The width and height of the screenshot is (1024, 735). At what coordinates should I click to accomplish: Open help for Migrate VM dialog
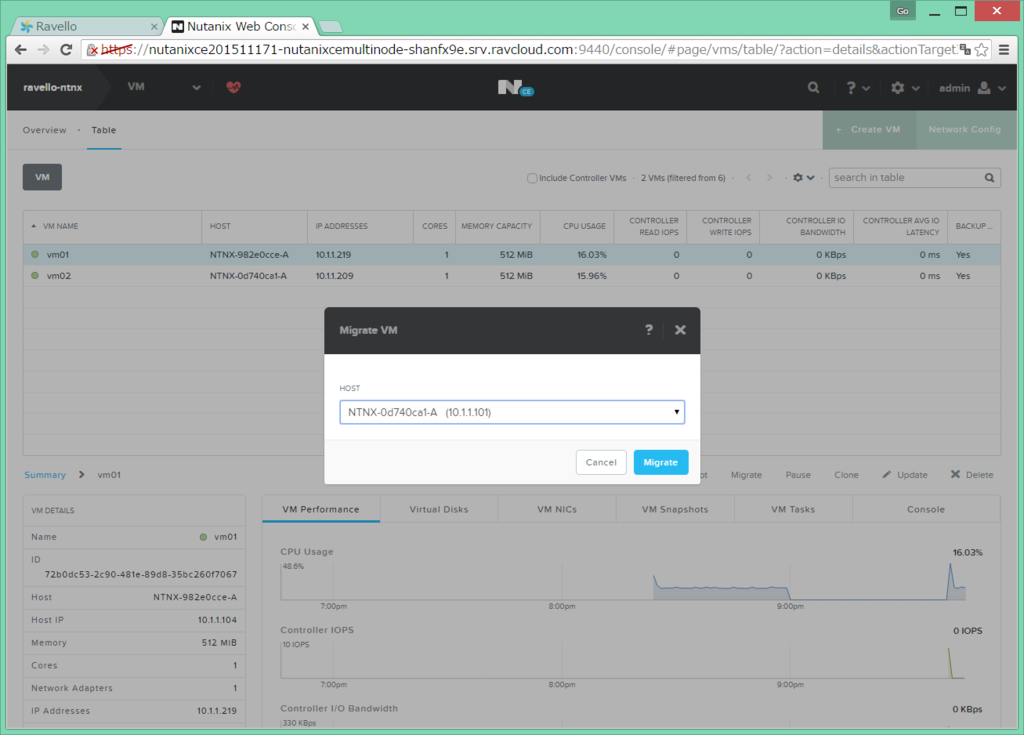[x=648, y=330]
